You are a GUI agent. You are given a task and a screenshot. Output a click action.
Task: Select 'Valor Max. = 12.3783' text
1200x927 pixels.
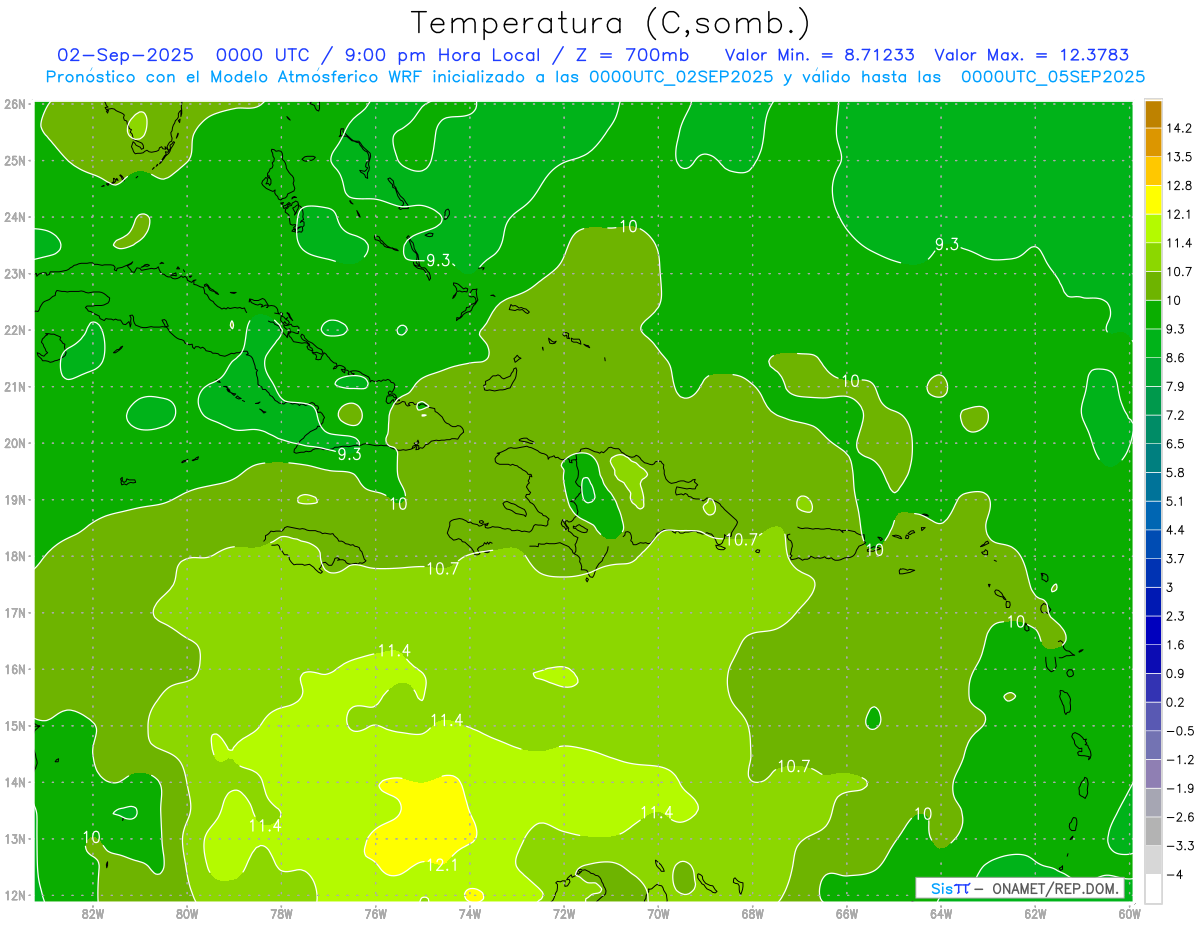coord(1032,55)
